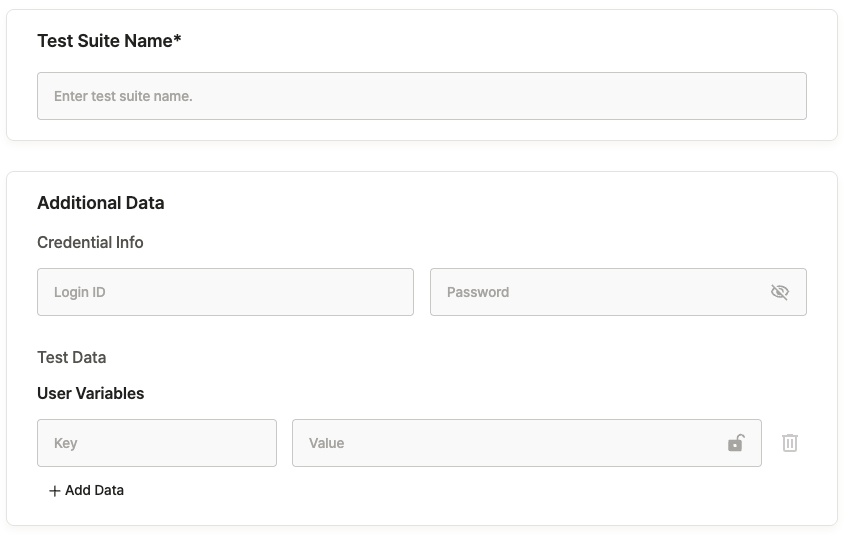Viewport: 846px width, 535px height.
Task: Click into the Login ID field
Action: [x=225, y=292]
